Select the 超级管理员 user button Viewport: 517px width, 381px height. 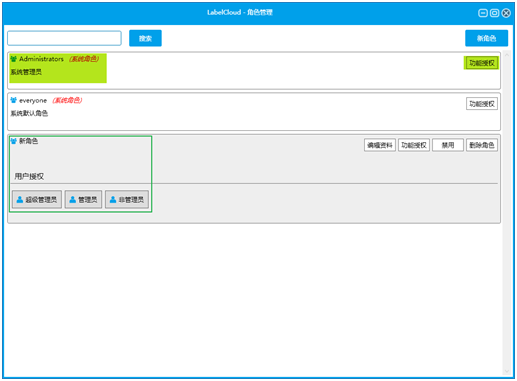37,200
